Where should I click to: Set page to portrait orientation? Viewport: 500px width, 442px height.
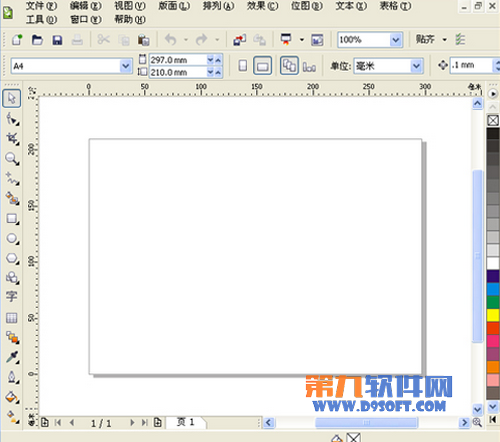click(x=243, y=65)
